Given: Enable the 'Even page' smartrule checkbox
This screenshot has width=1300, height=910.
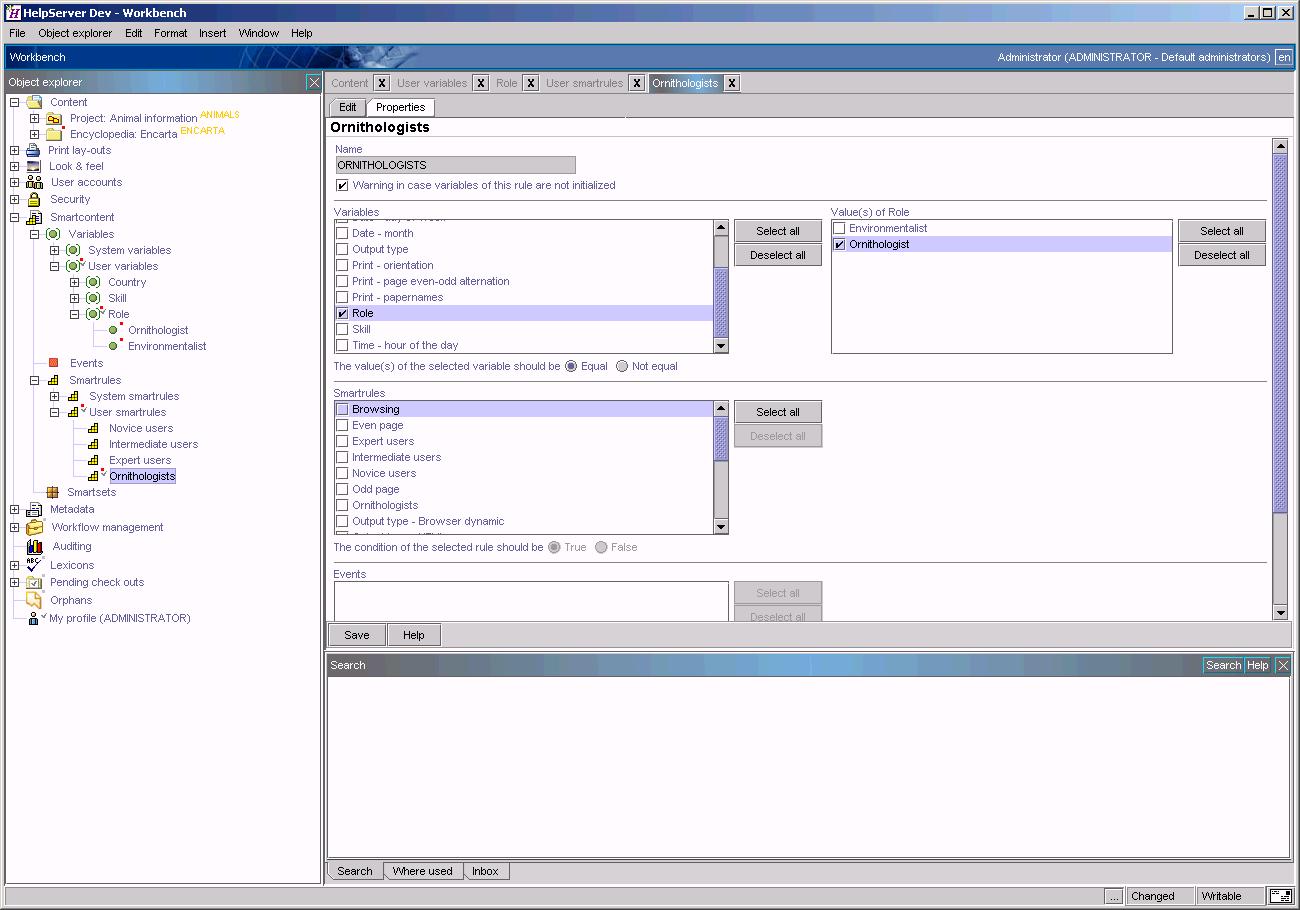Looking at the screenshot, I should pos(342,424).
